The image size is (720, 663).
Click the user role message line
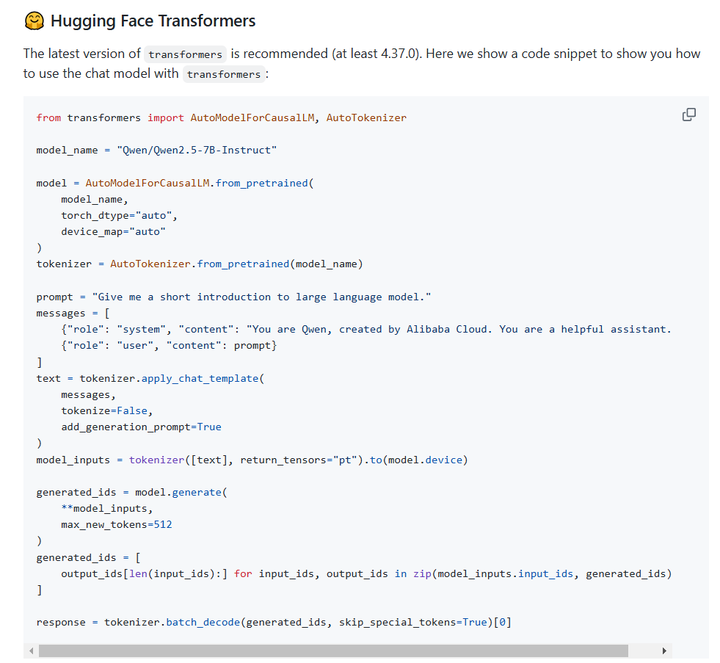(169, 345)
